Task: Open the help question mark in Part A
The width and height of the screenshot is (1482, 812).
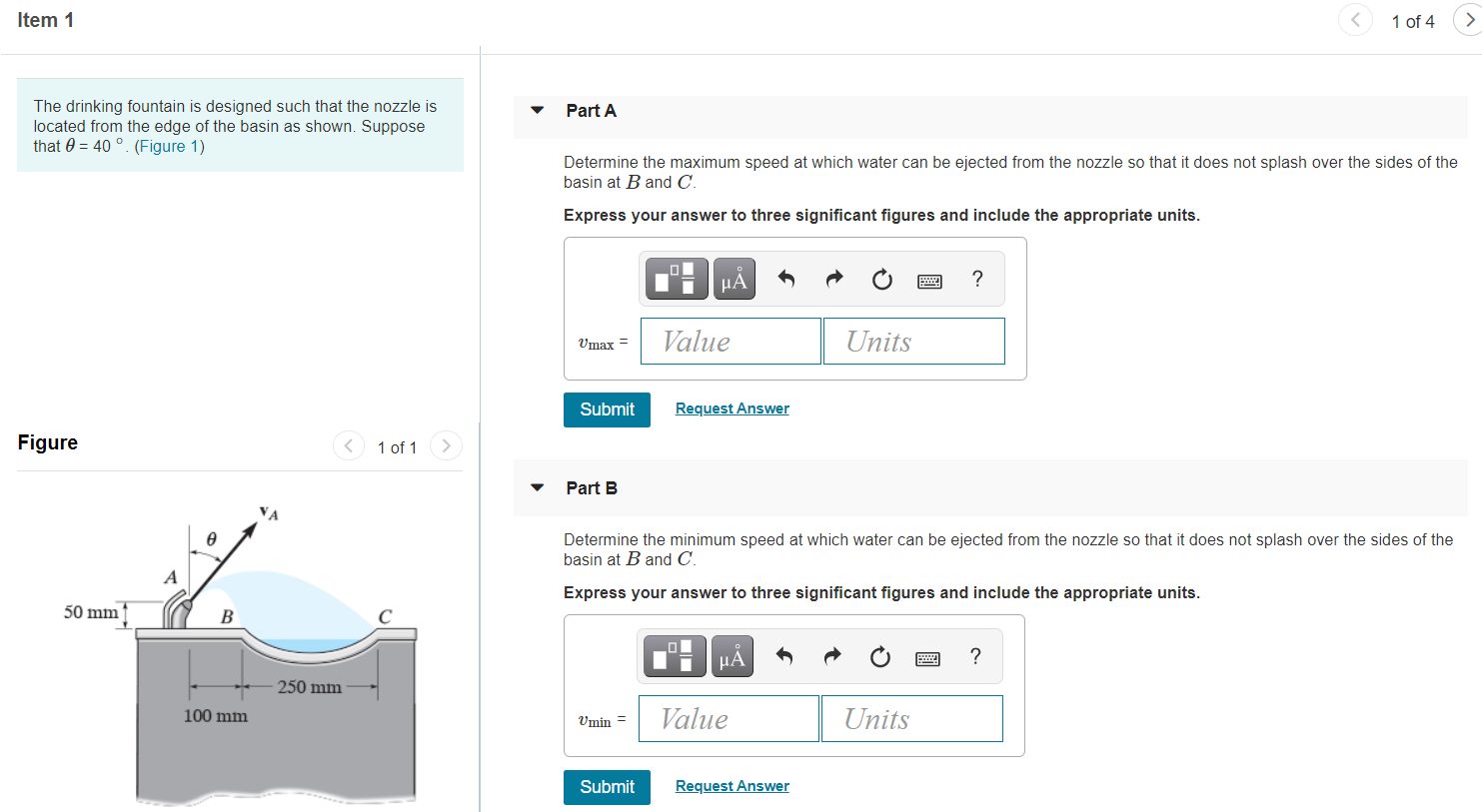Action: [977, 279]
